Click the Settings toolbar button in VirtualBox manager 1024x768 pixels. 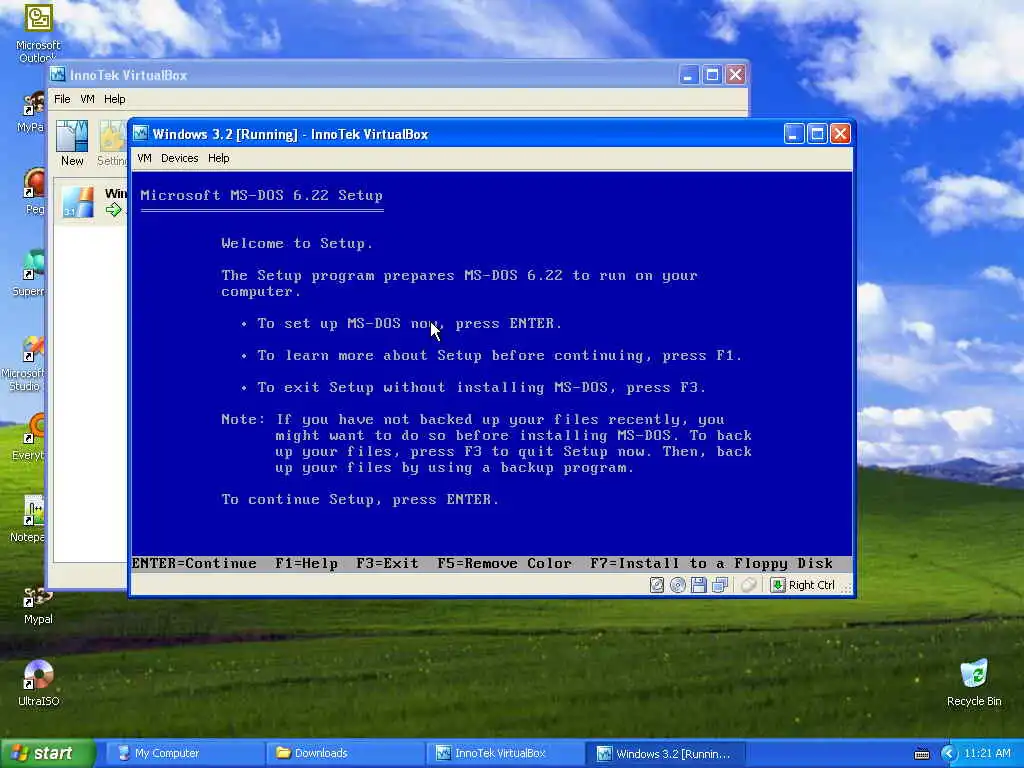(112, 144)
